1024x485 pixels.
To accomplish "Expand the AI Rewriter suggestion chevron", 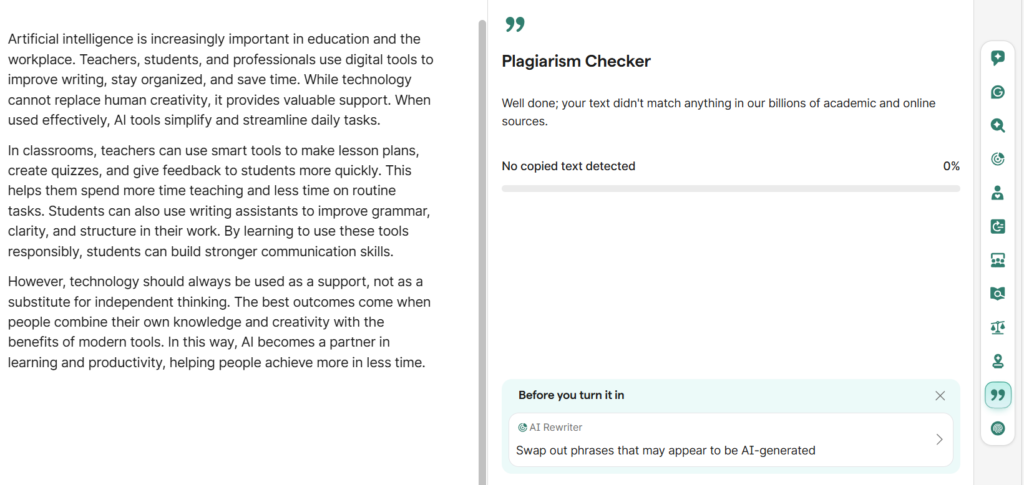I will tap(938, 439).
